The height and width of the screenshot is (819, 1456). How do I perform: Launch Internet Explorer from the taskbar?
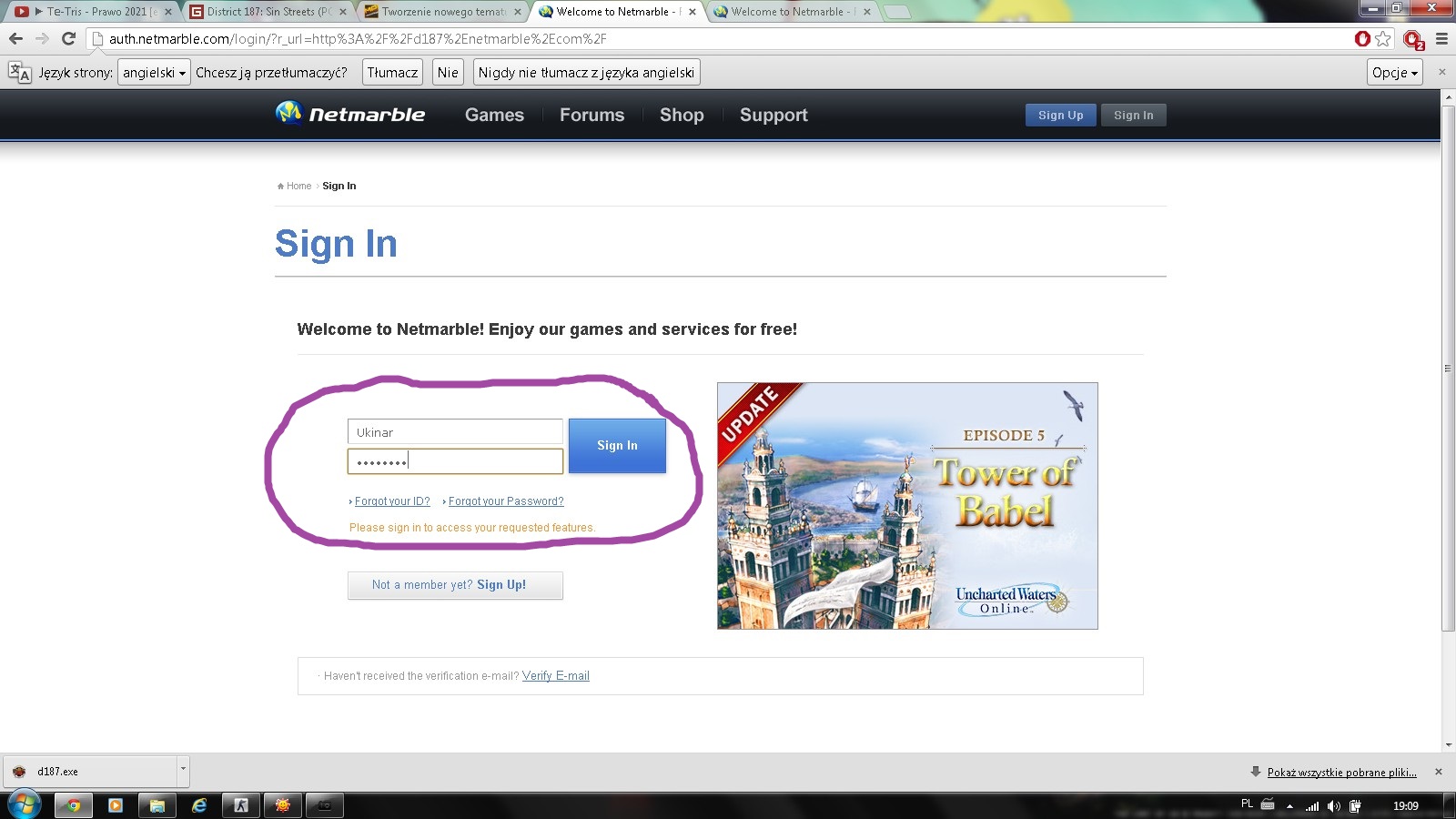[x=199, y=805]
